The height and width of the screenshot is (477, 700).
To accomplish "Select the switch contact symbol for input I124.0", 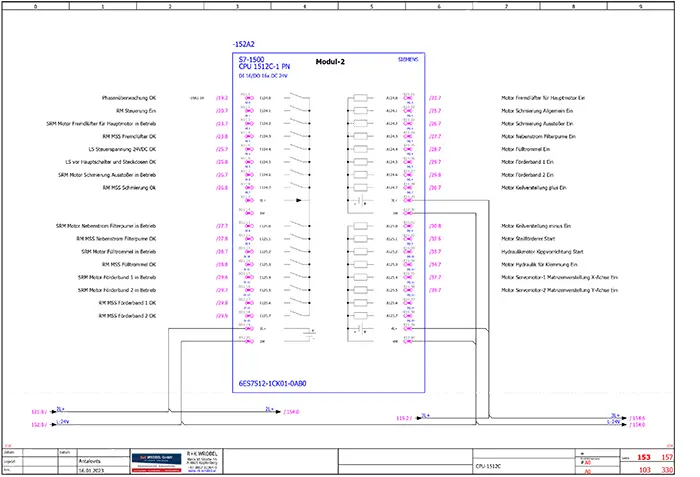I will pyautogui.click(x=296, y=98).
